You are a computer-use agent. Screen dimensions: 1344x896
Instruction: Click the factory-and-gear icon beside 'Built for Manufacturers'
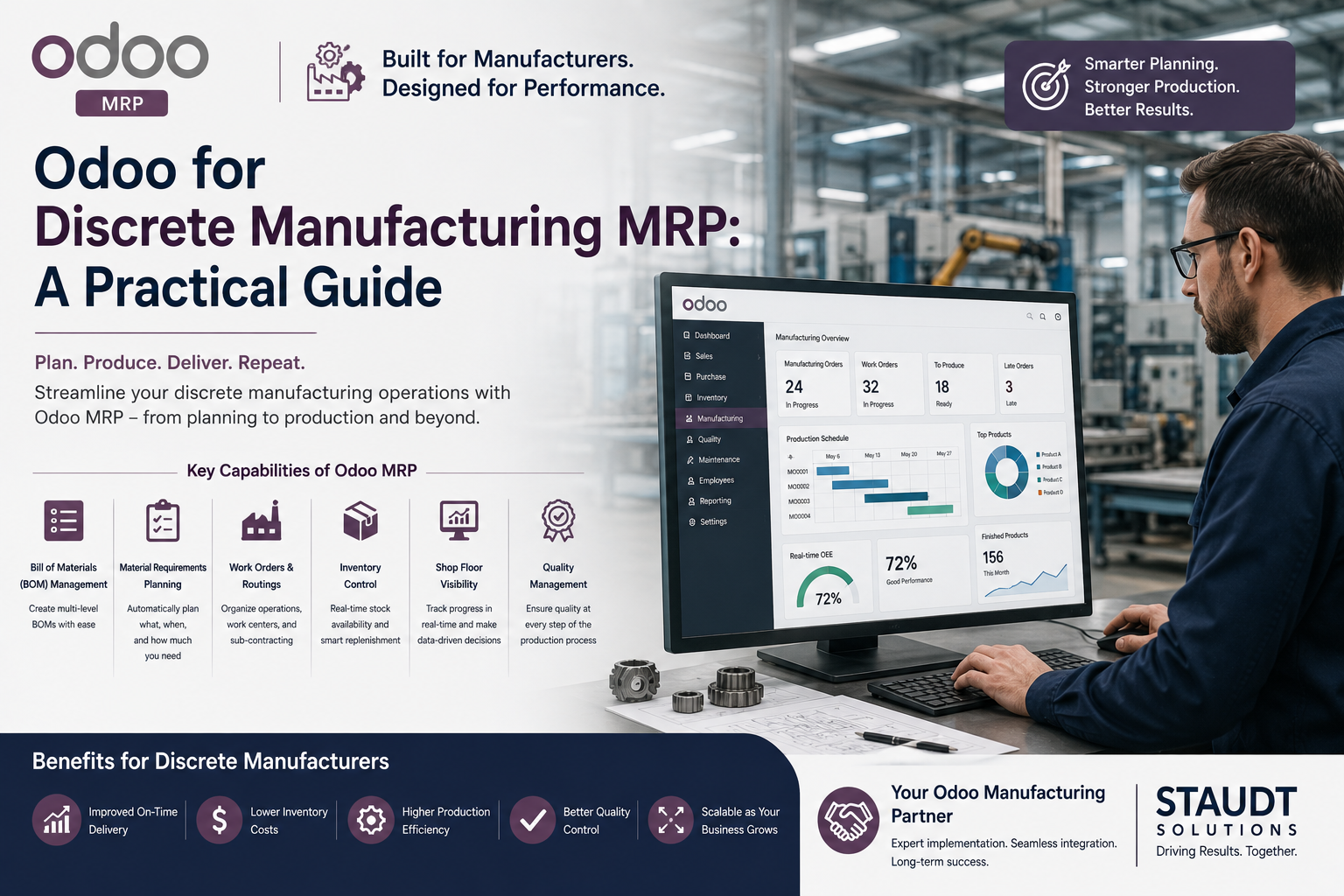tap(335, 72)
